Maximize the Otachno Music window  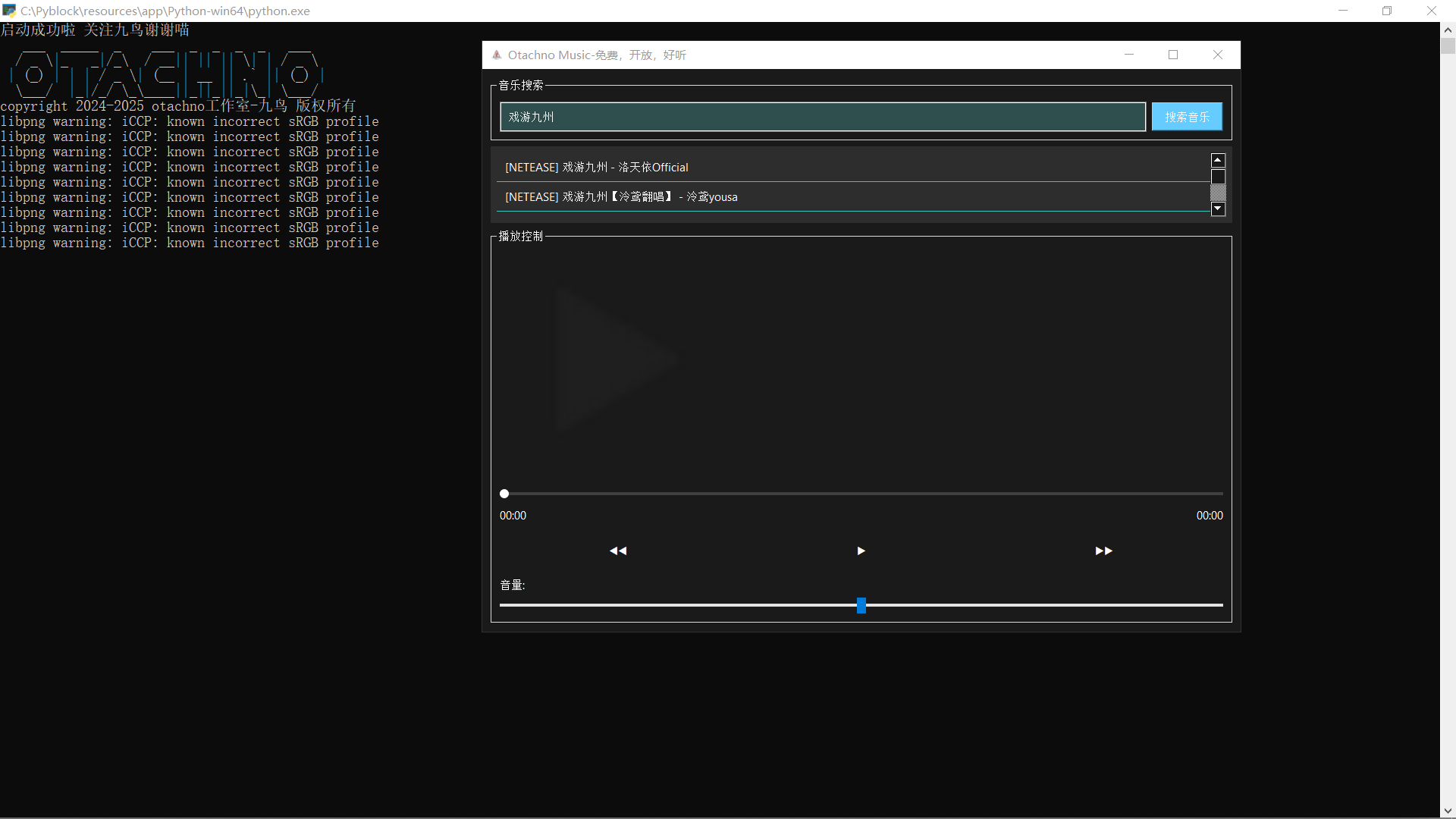1173,55
